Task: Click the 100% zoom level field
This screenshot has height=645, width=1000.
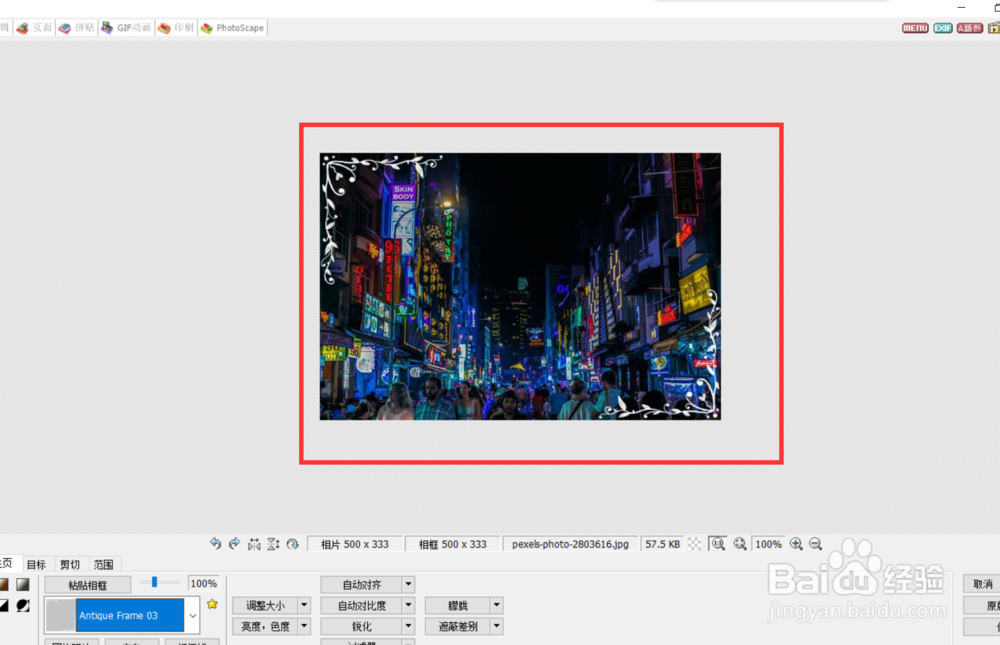Action: [768, 544]
